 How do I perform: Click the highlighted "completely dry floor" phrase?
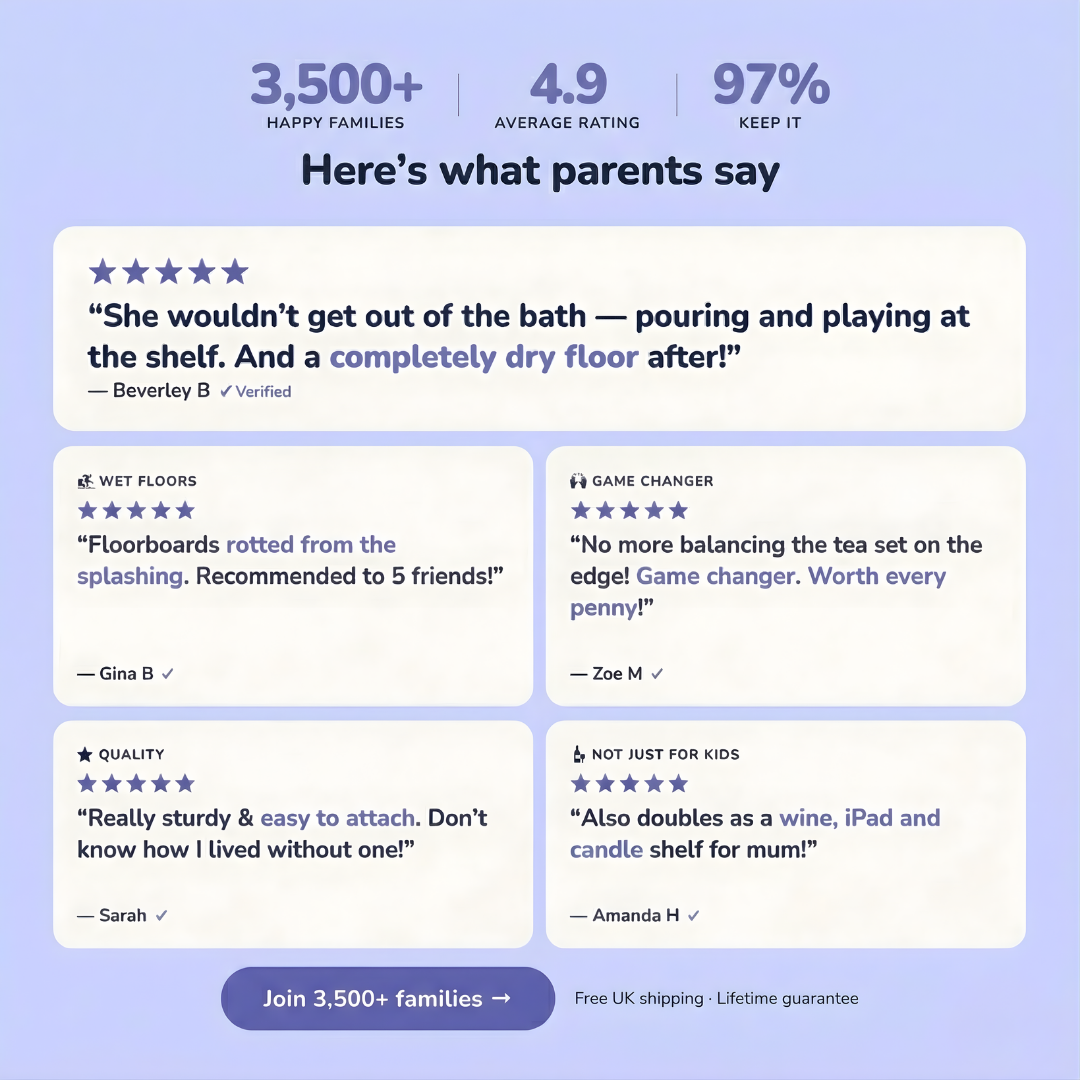pos(484,357)
